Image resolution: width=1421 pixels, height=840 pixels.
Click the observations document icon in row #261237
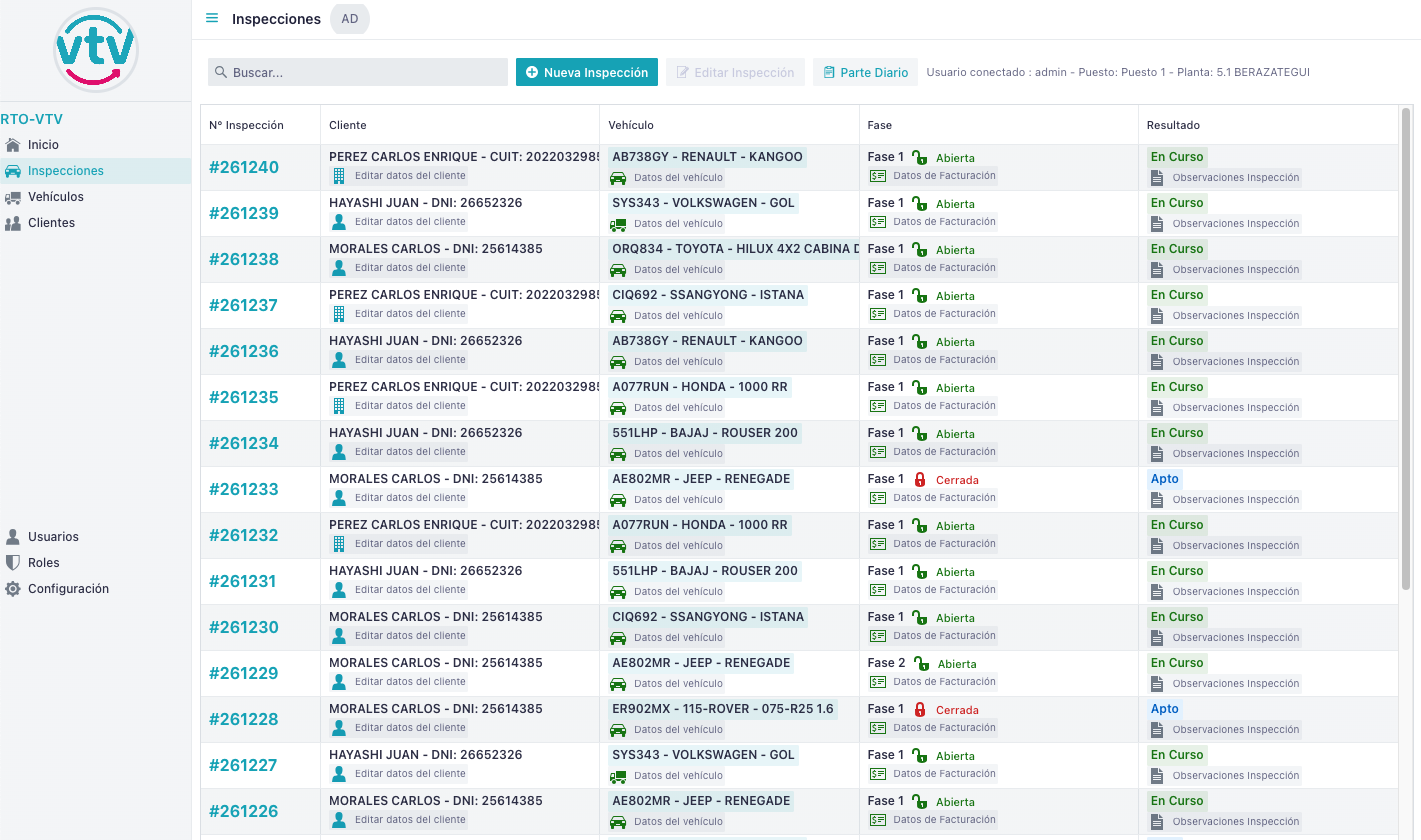1157,316
